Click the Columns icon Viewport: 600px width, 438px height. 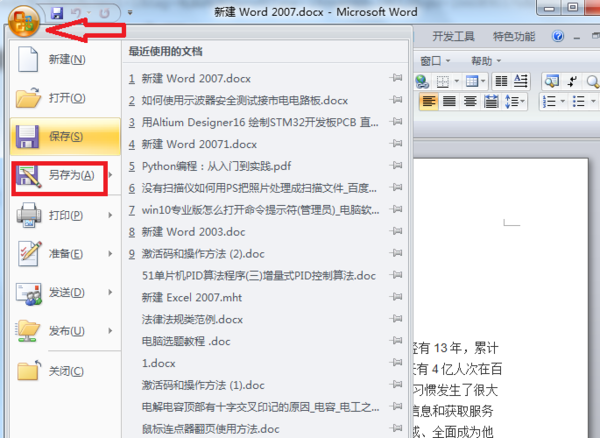pos(501,81)
